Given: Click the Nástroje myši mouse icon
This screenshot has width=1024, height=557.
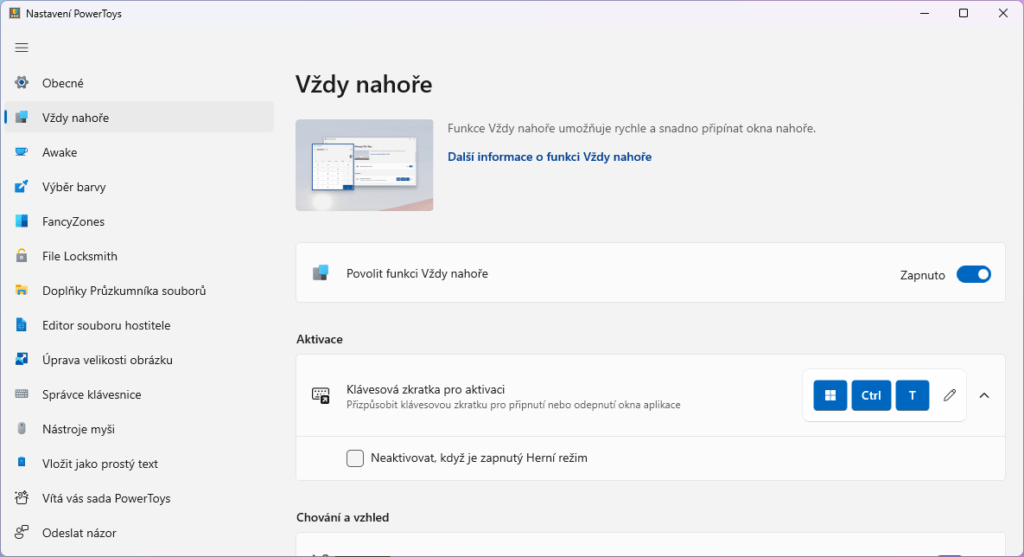Looking at the screenshot, I should [22, 429].
